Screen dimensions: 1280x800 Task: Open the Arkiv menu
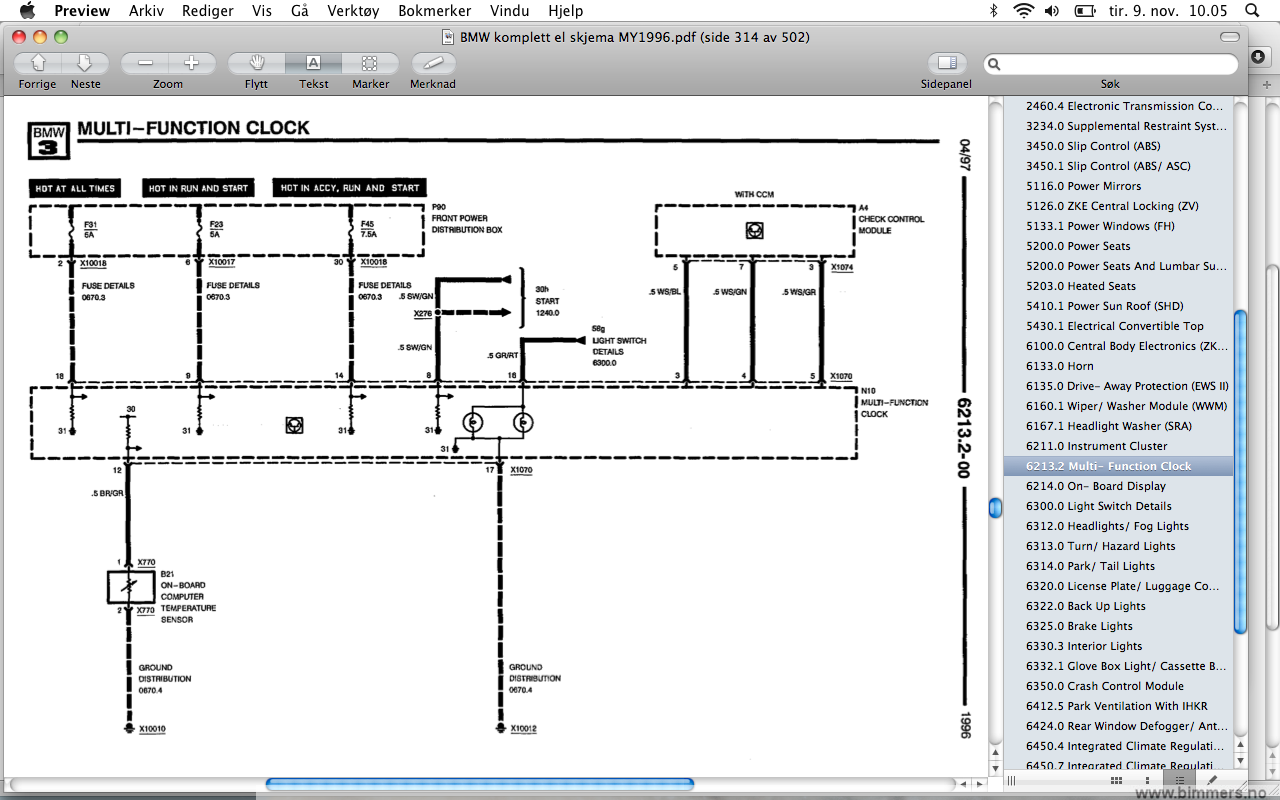(148, 10)
